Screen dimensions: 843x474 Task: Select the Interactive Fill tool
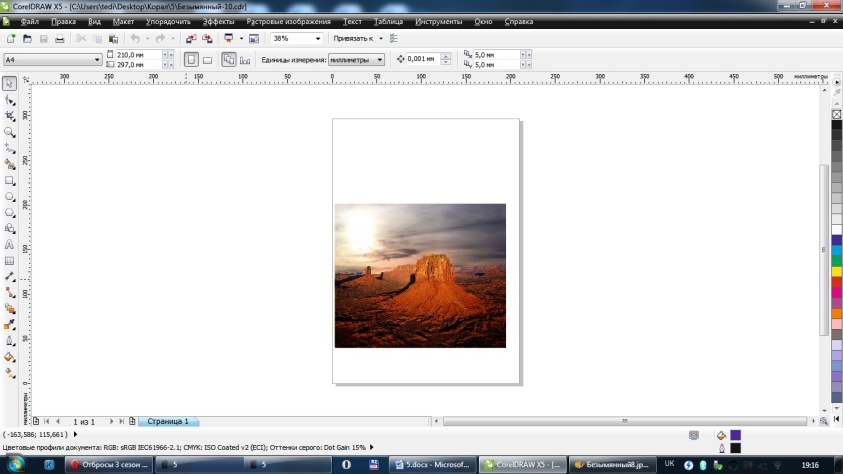tap(9, 373)
